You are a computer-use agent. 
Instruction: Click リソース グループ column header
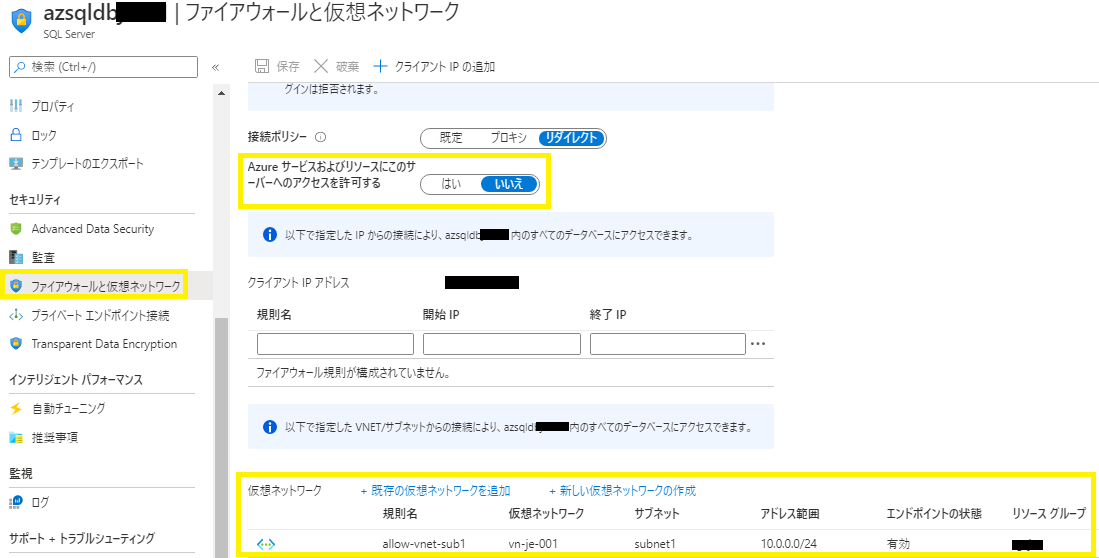click(1049, 514)
